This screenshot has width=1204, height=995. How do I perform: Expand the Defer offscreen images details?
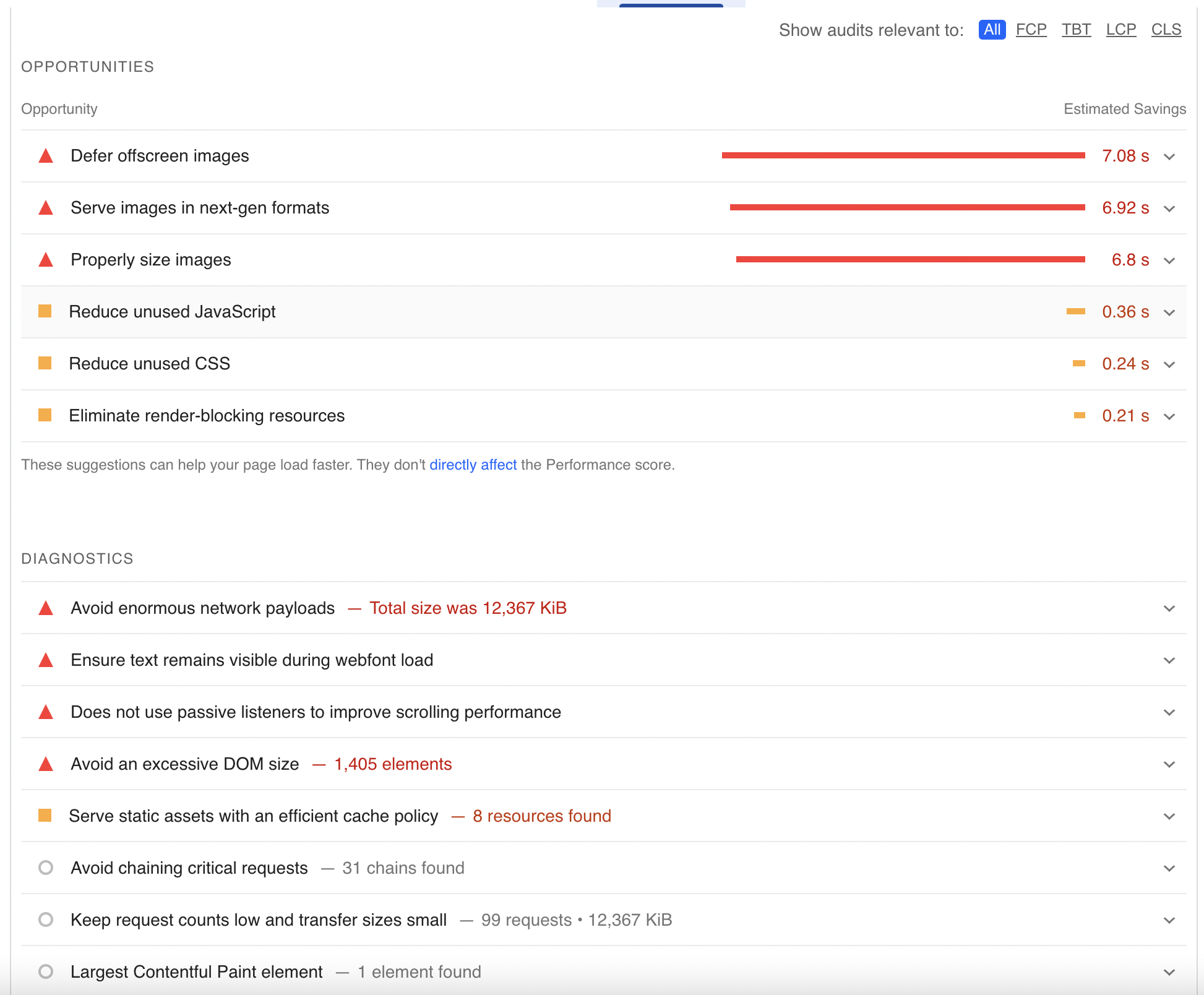[x=1169, y=157]
